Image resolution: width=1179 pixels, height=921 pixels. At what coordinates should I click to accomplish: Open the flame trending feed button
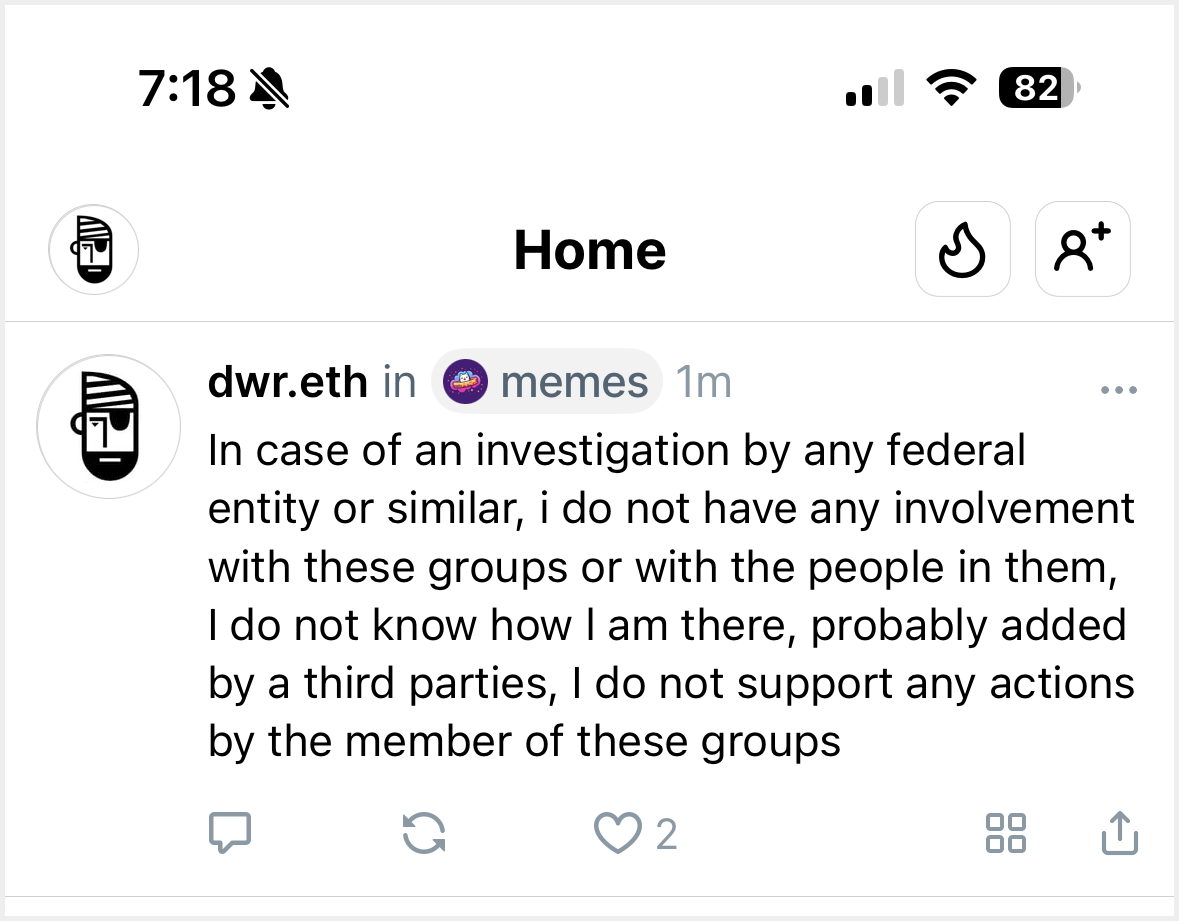point(962,250)
